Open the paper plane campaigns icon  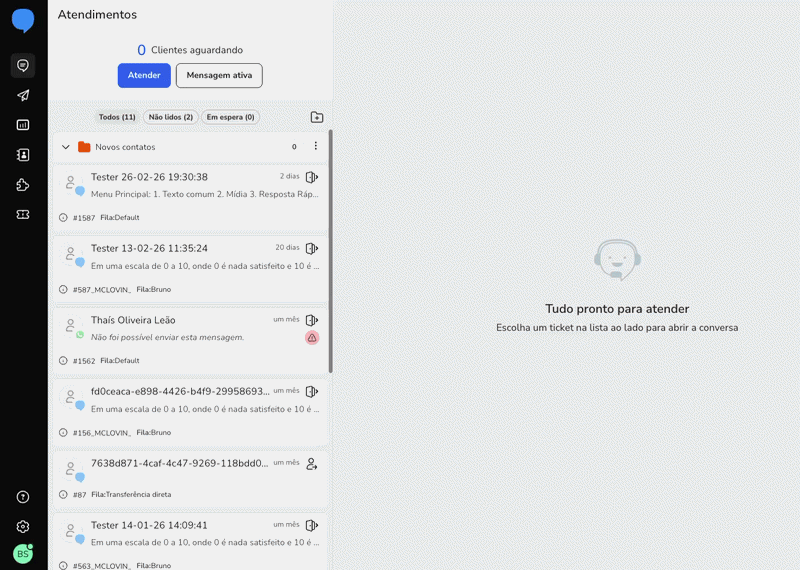(23, 96)
